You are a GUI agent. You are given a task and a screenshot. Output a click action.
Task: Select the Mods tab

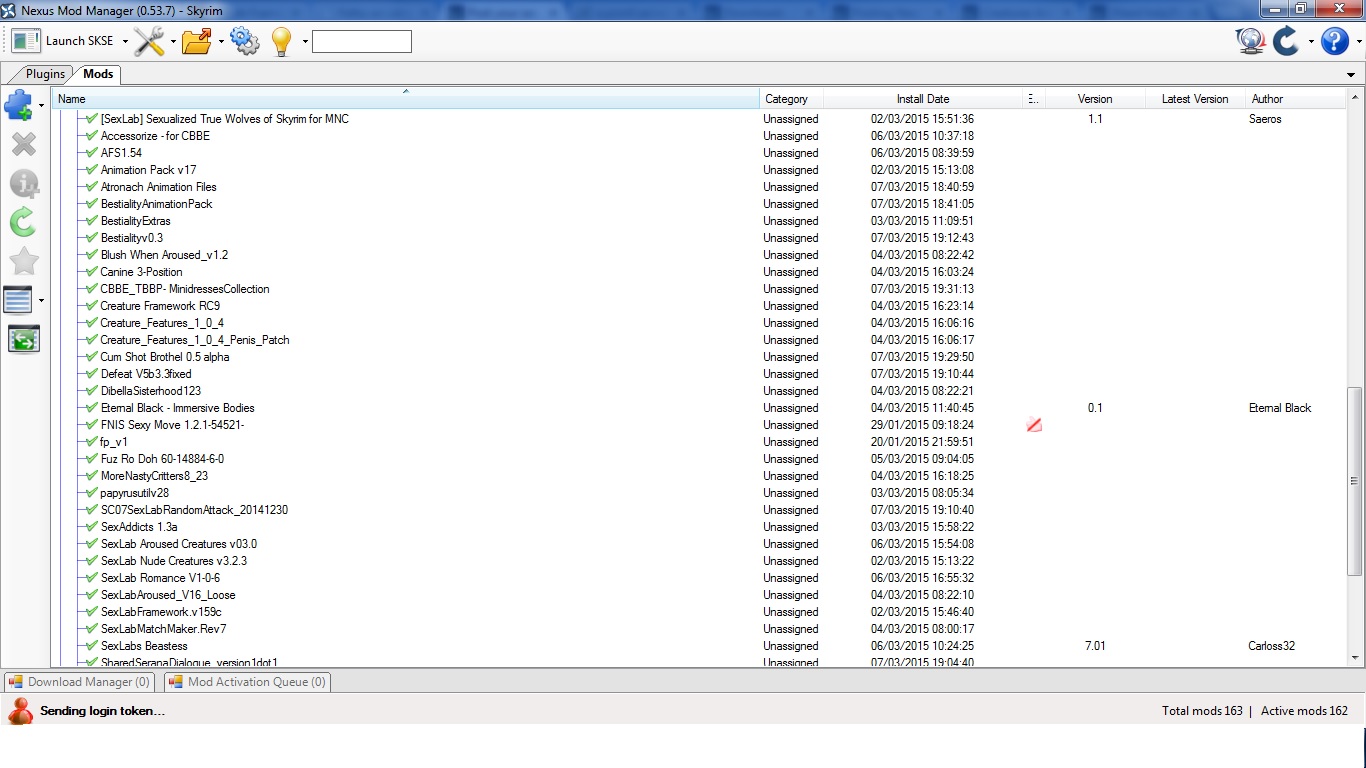pyautogui.click(x=98, y=74)
